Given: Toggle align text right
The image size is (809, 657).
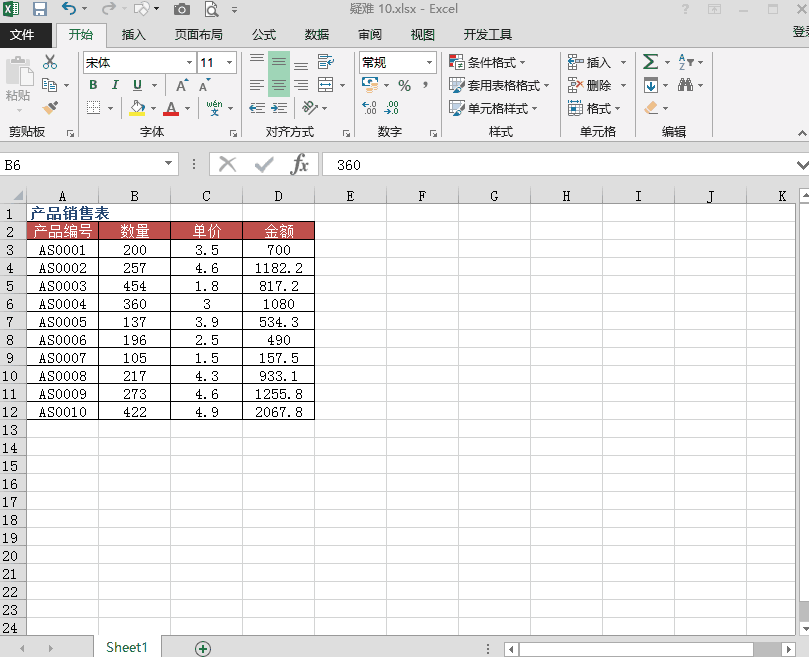Looking at the screenshot, I should click(301, 85).
